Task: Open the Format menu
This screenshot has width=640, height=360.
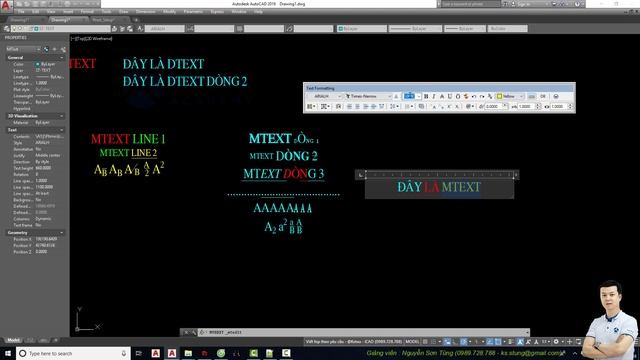Action: click(x=87, y=12)
